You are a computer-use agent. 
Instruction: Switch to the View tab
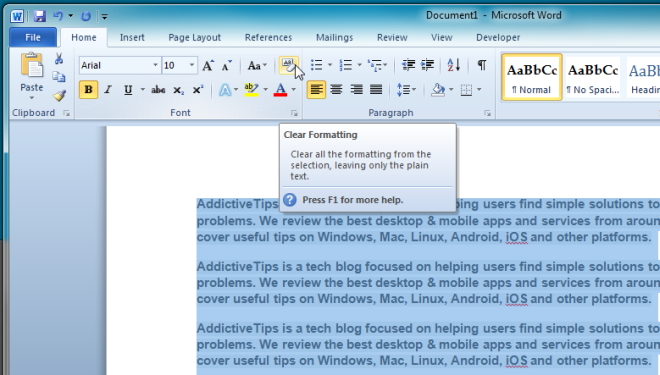click(x=442, y=37)
